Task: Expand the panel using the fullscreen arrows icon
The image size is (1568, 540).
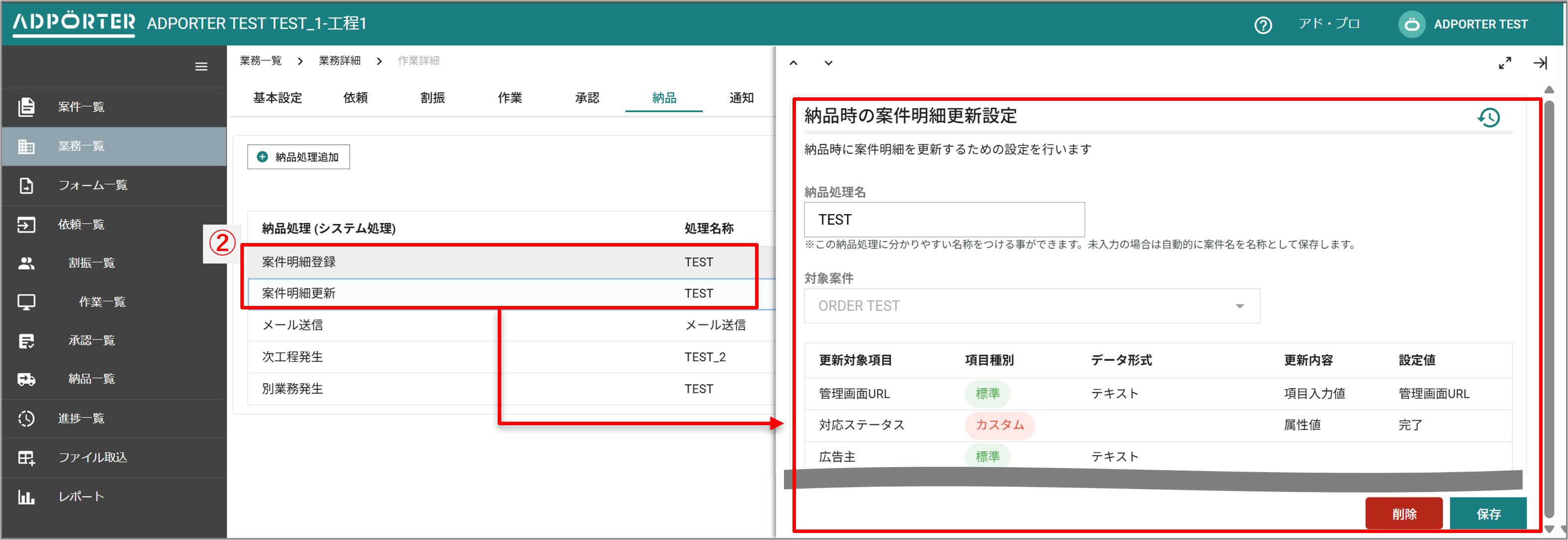Action: [x=1505, y=63]
